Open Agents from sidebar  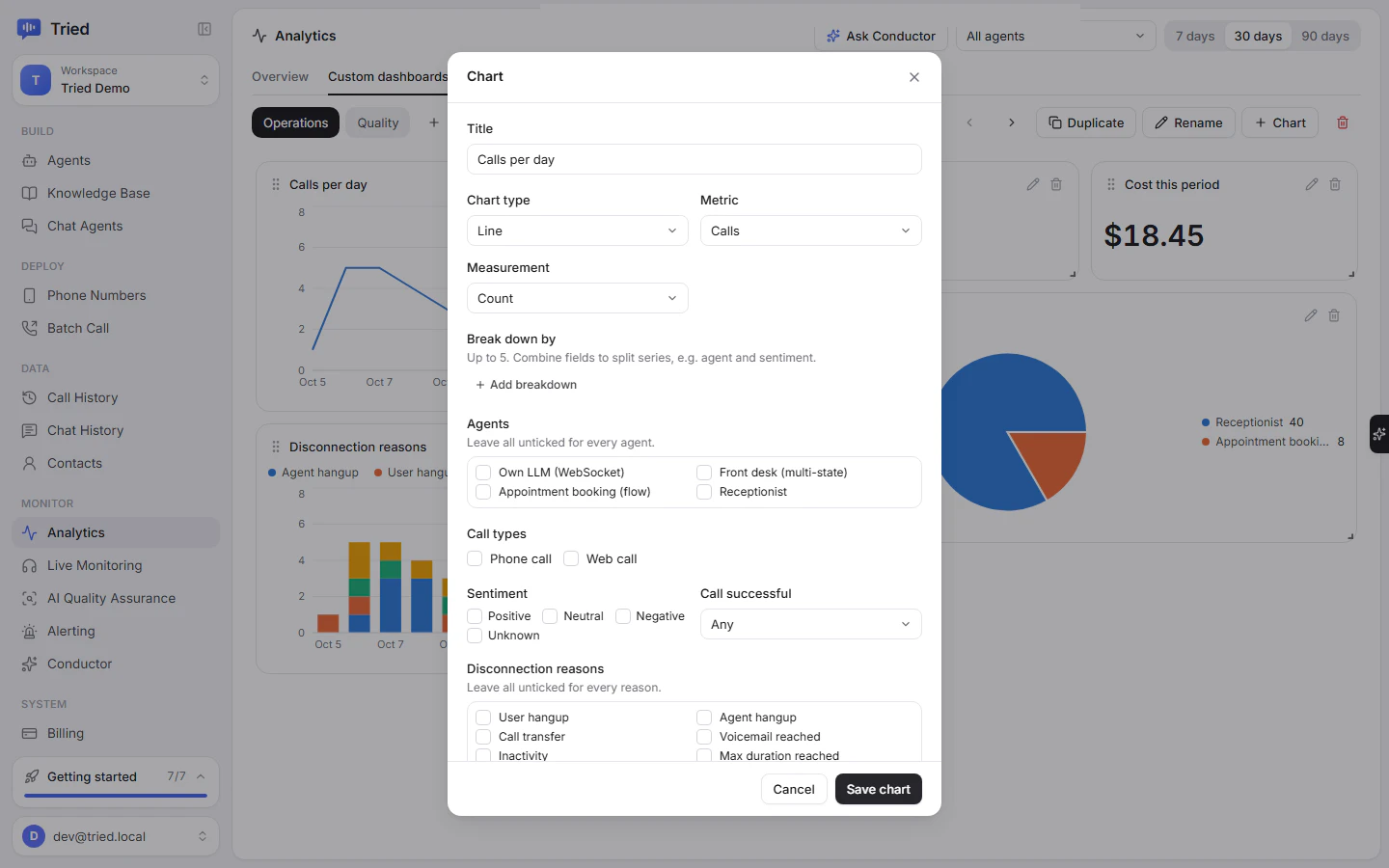[x=116, y=160]
